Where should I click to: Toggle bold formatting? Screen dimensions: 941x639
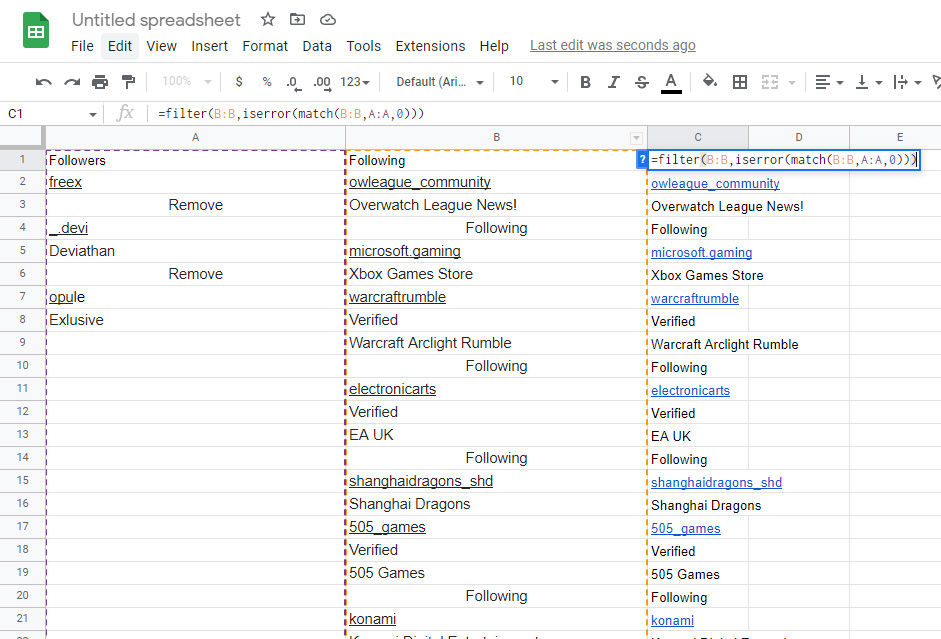[x=585, y=82]
